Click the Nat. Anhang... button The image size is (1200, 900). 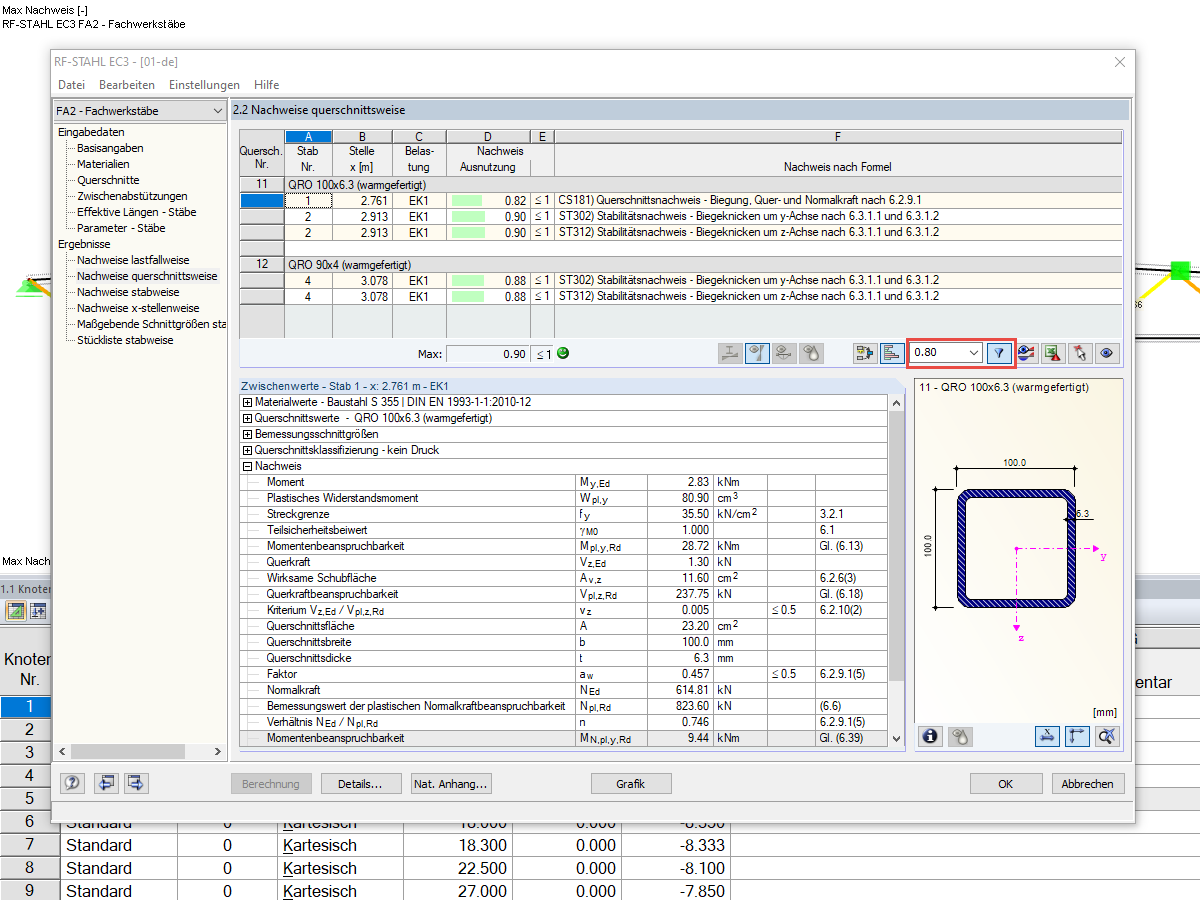tap(451, 784)
